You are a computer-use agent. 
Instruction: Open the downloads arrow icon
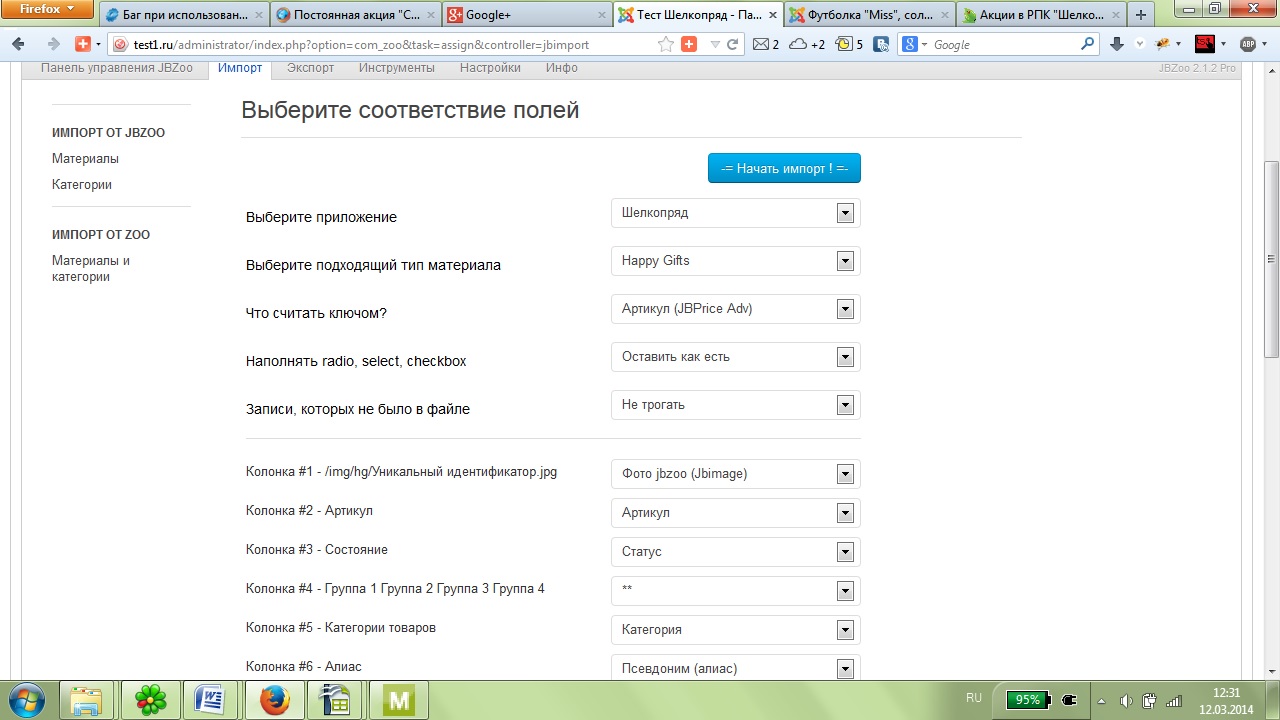click(x=1117, y=44)
